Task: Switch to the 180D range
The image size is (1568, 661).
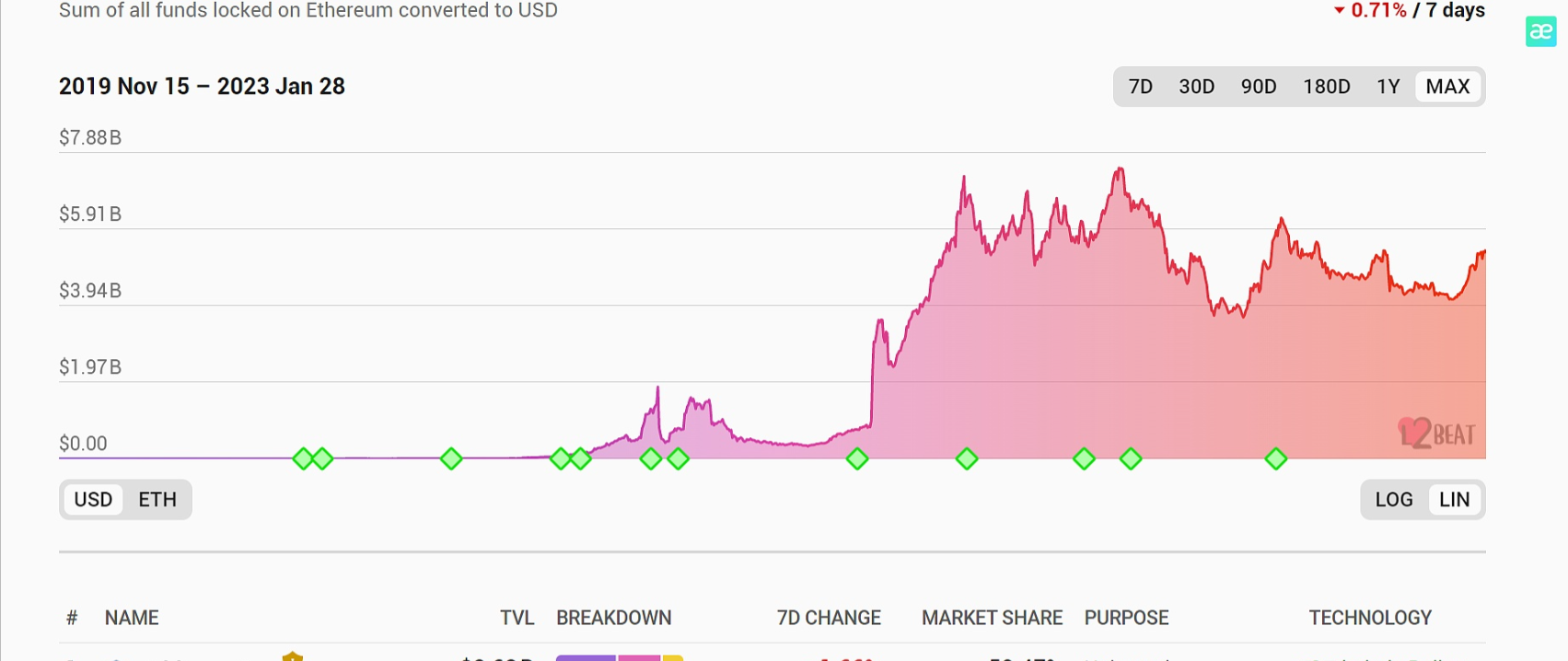Action: (x=1326, y=87)
